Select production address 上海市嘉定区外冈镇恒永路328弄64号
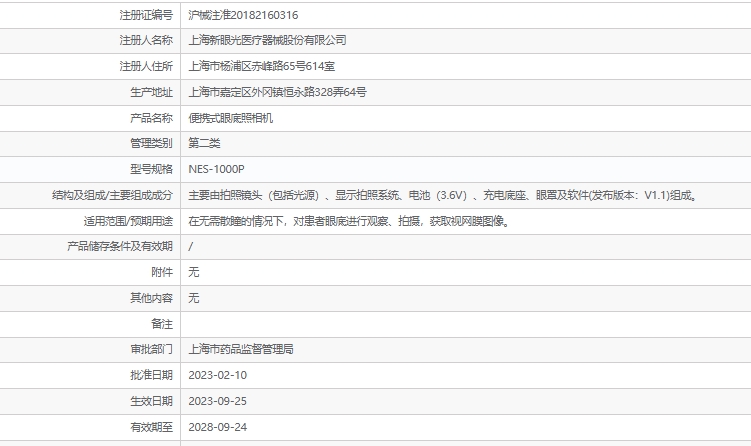 click(x=277, y=92)
